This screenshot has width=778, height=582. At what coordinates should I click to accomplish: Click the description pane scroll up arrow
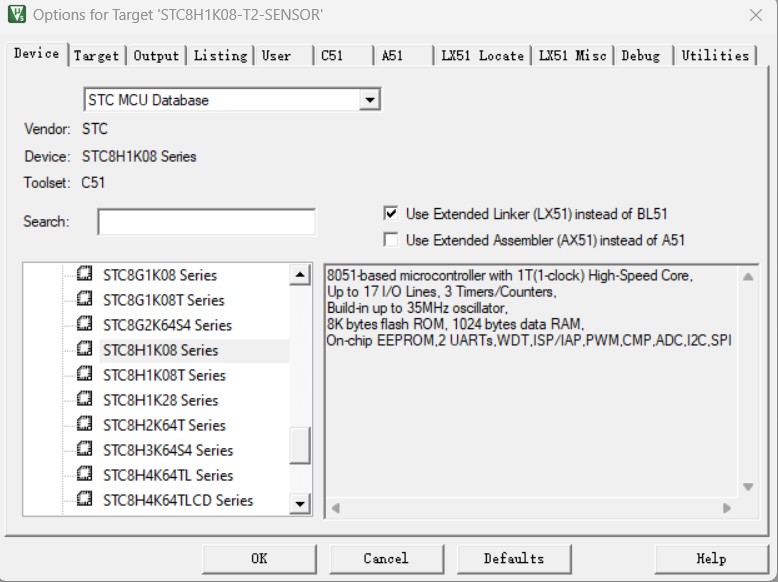point(748,277)
